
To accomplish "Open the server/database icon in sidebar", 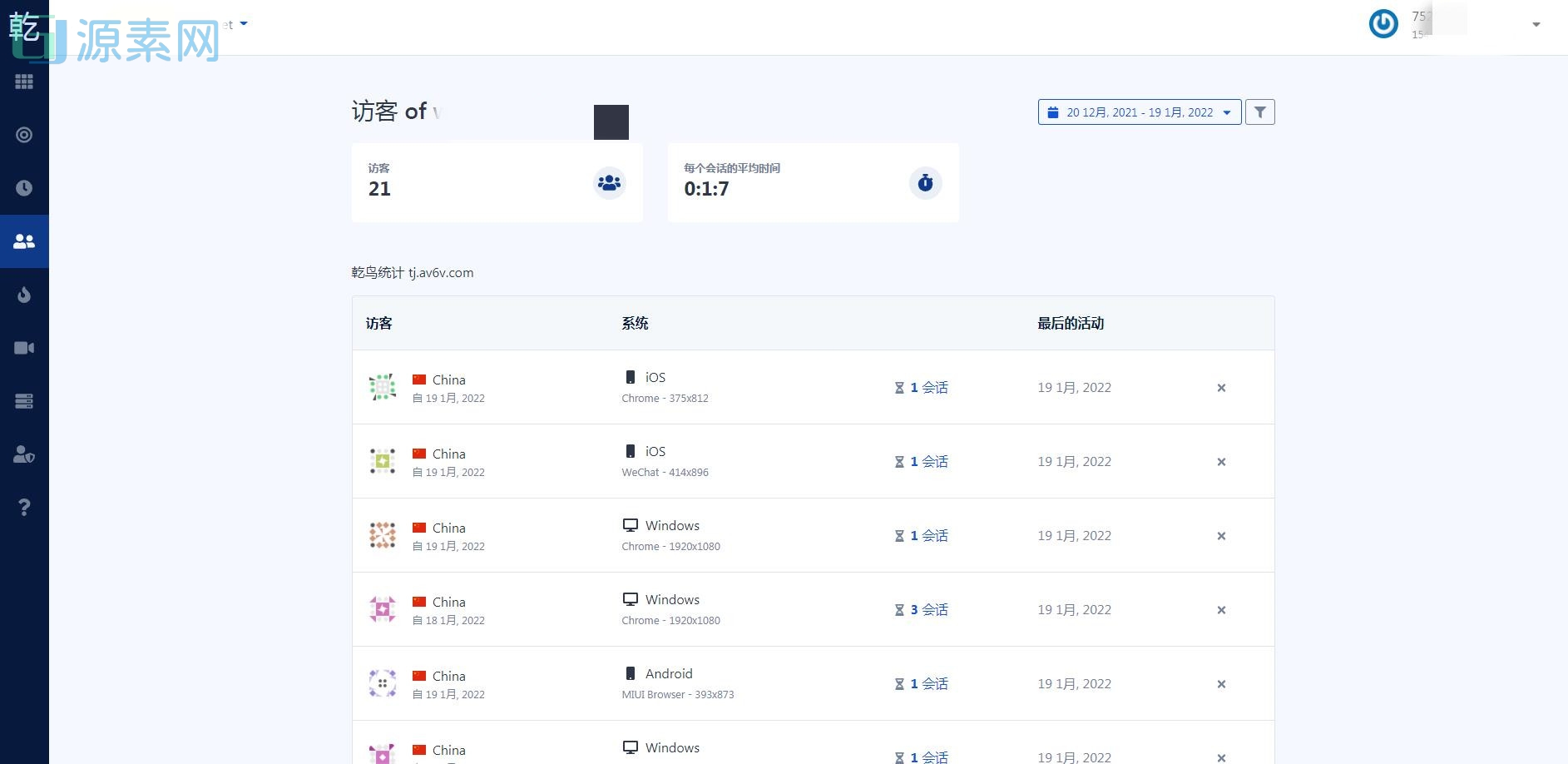I will pyautogui.click(x=24, y=400).
